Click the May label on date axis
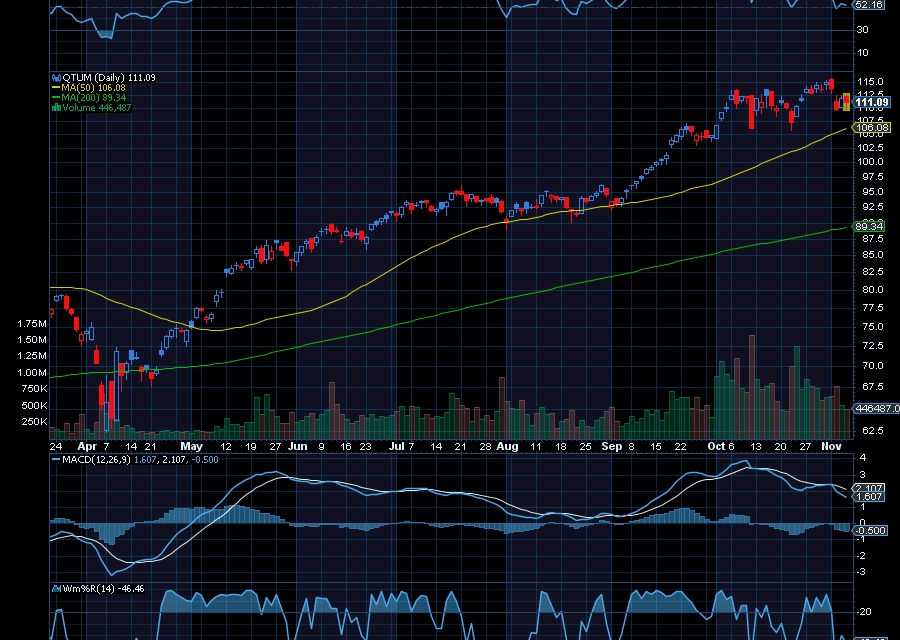This screenshot has height=640, width=900. pos(192,447)
